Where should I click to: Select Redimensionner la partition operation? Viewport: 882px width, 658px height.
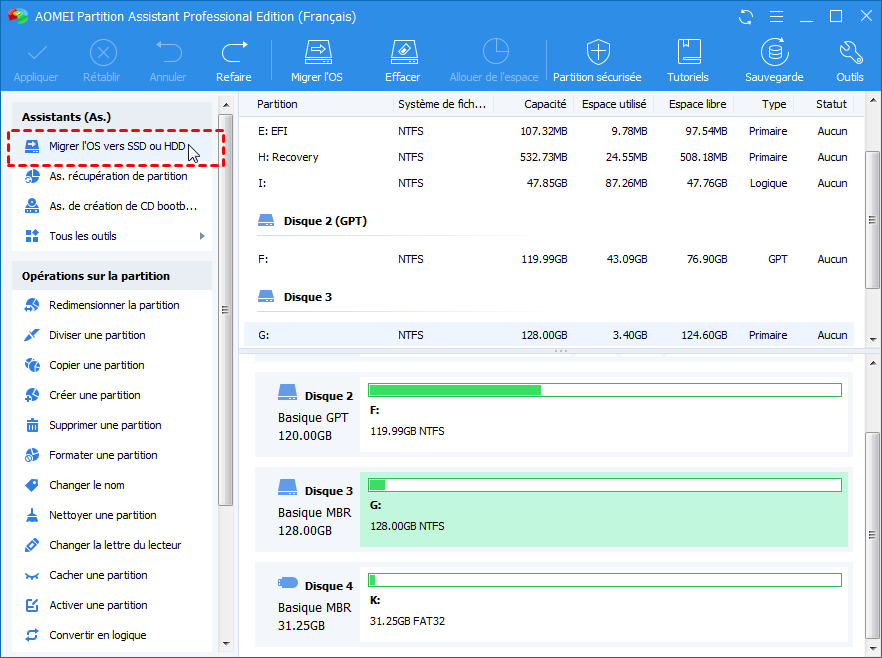pyautogui.click(x=114, y=305)
